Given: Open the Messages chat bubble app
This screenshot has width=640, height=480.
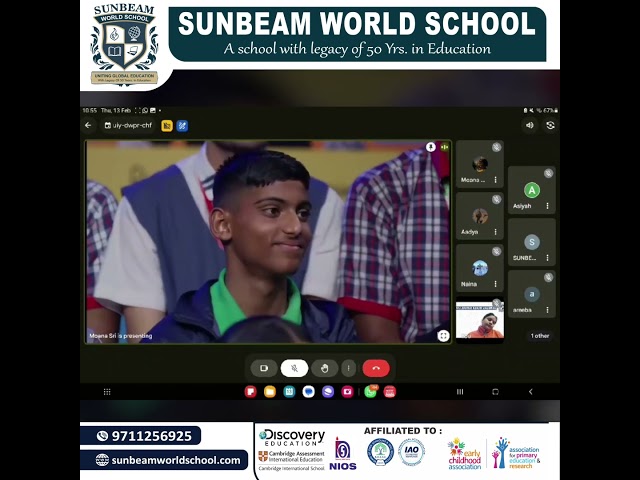Looking at the screenshot, I should [309, 392].
